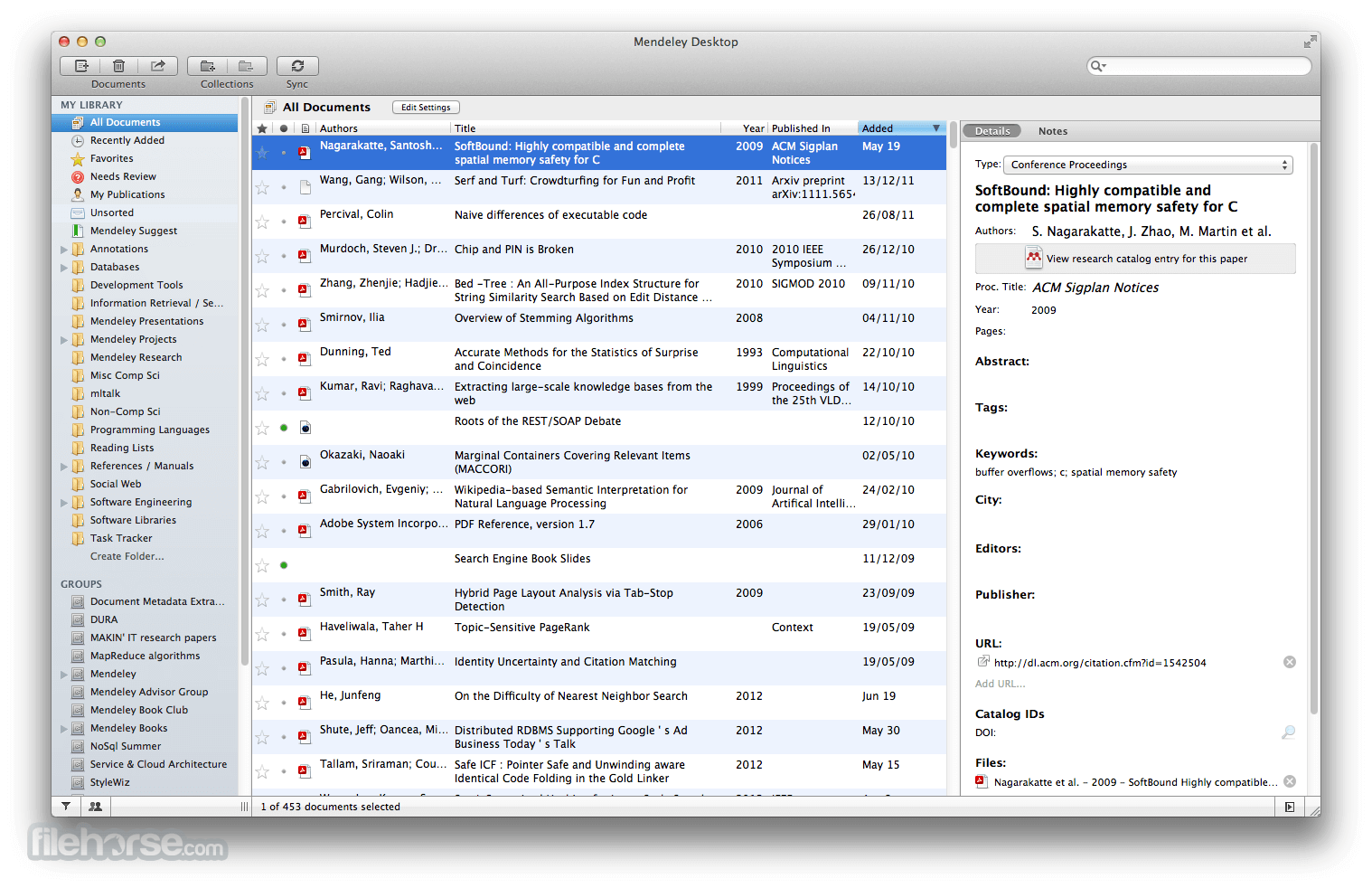
Task: Select the MapReduce algorithms group
Action: (145, 656)
